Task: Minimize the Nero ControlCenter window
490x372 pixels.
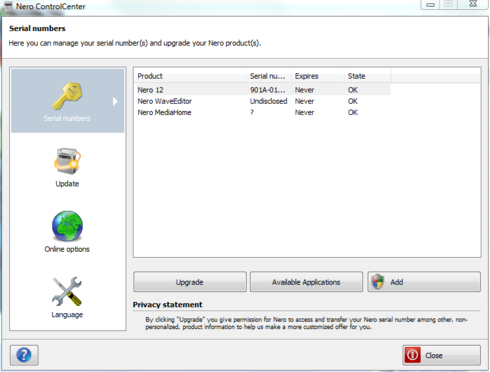Action: point(431,4)
